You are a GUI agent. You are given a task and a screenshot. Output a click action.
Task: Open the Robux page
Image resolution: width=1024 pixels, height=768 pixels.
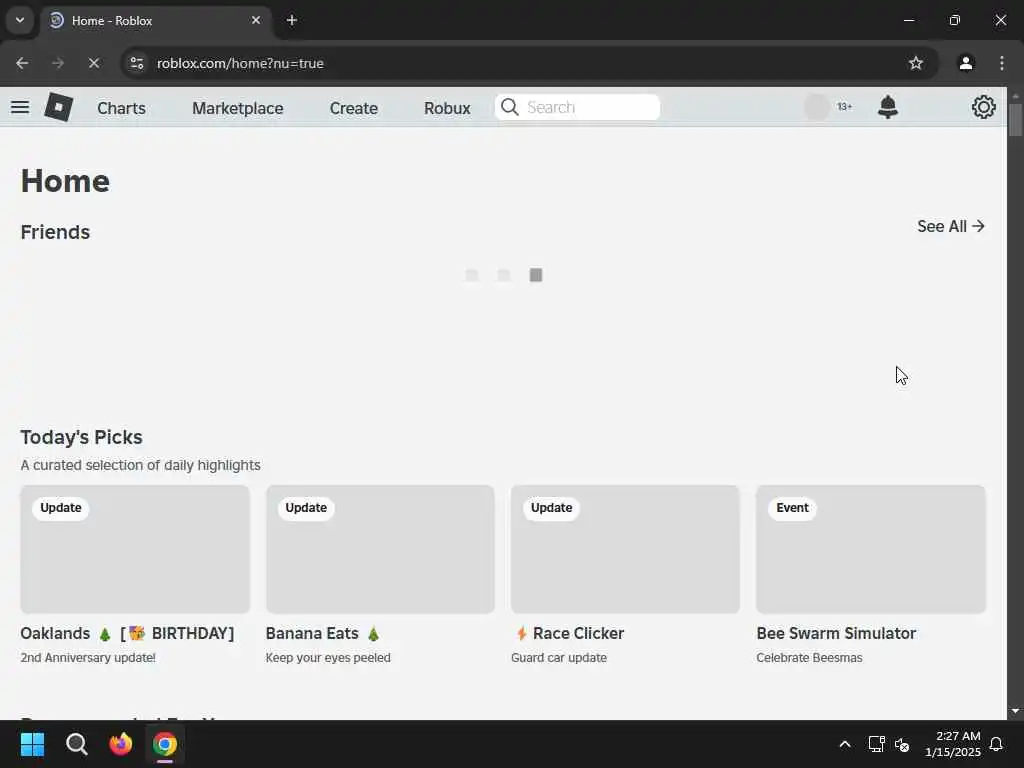point(447,108)
